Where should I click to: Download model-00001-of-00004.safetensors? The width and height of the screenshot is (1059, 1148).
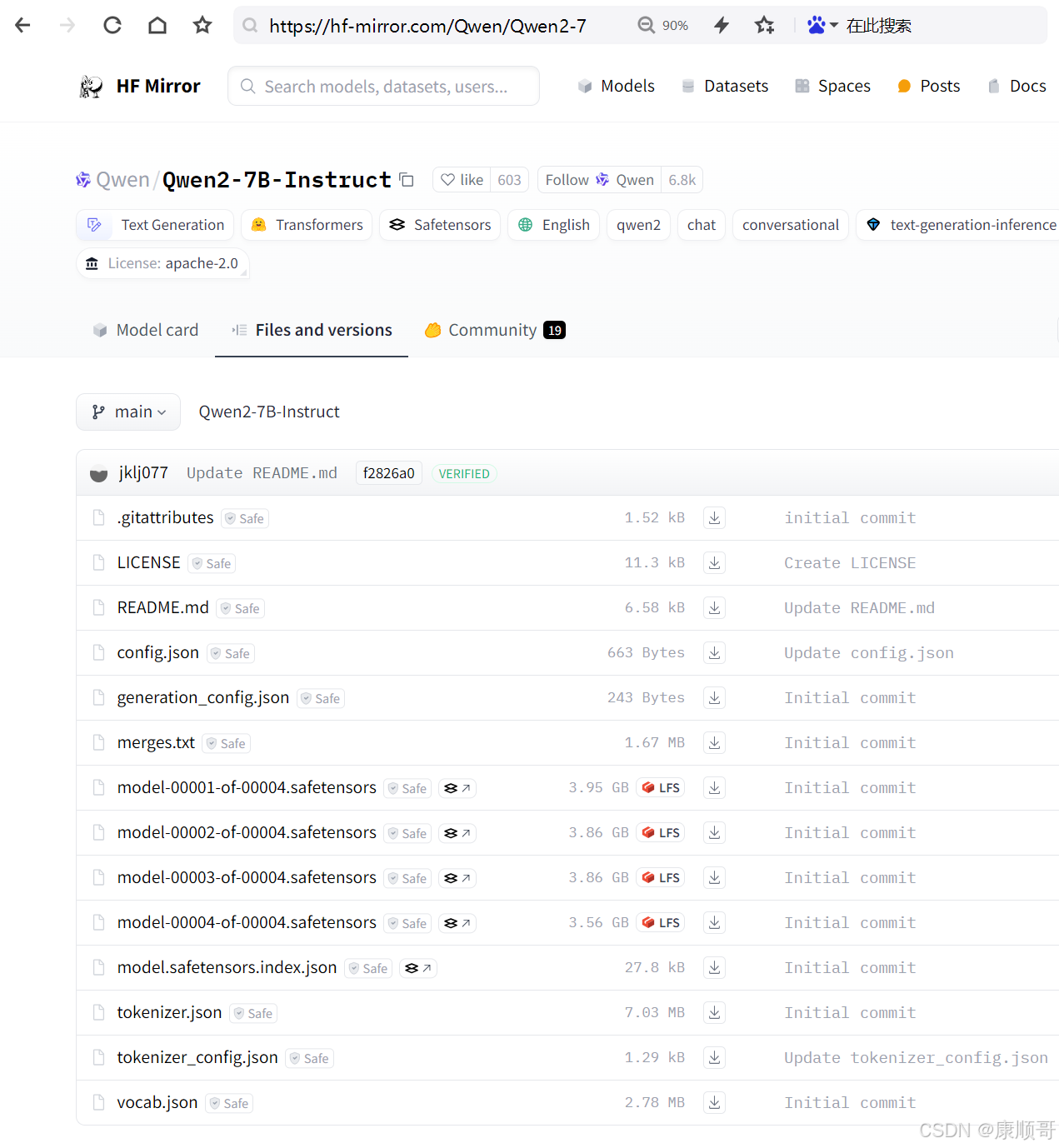tap(714, 788)
